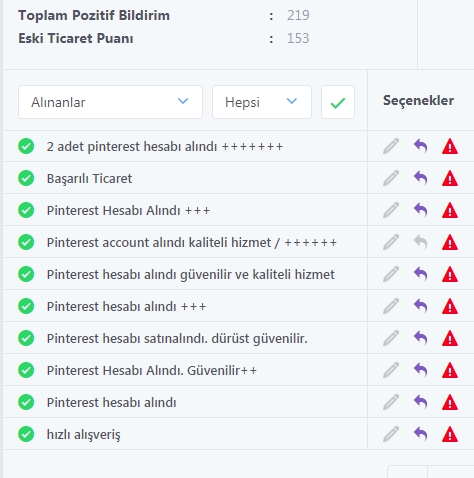
Task: Click the 'Pinterest Hesabı Alındı. Güvenilir++' text
Action: coord(152,370)
